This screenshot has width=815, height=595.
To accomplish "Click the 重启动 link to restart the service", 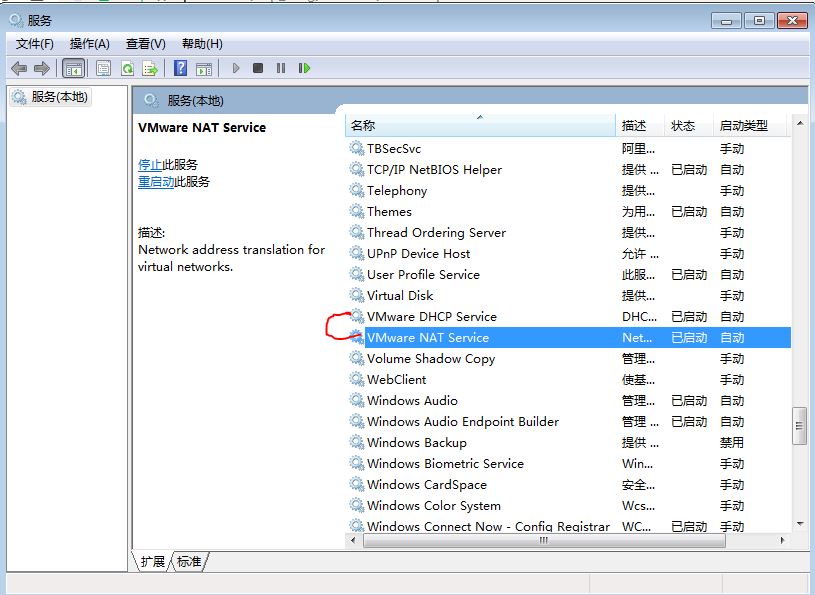I will (156, 182).
